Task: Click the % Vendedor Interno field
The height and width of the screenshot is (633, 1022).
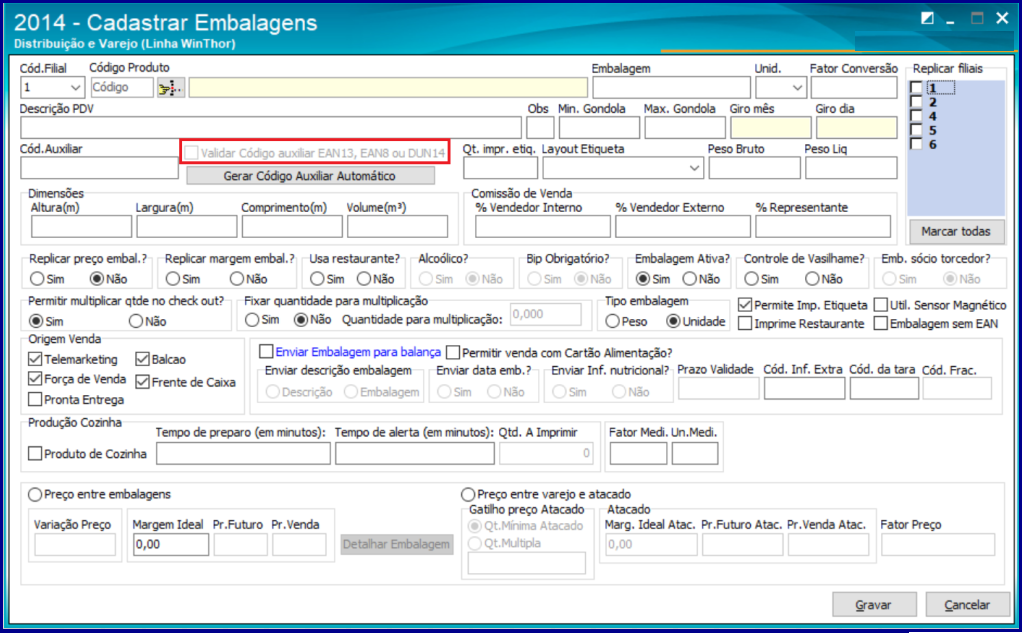Action: 543,227
